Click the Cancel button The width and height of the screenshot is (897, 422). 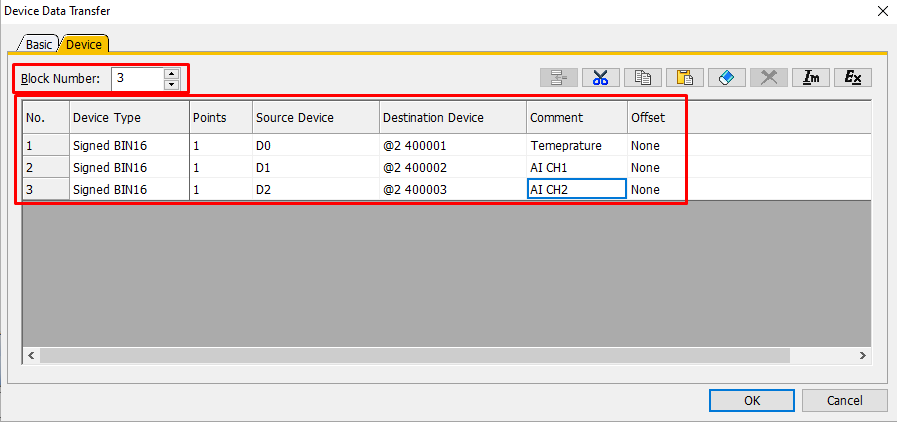(x=844, y=401)
